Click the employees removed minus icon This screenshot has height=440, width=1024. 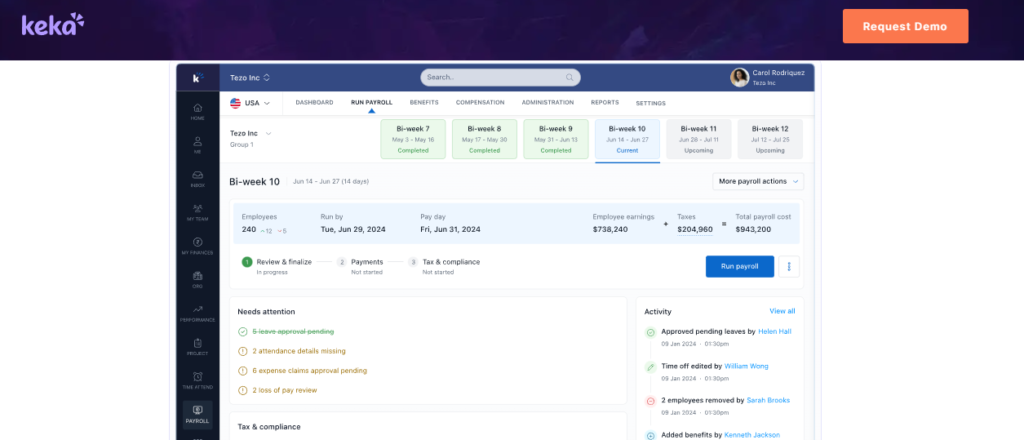[650, 401]
